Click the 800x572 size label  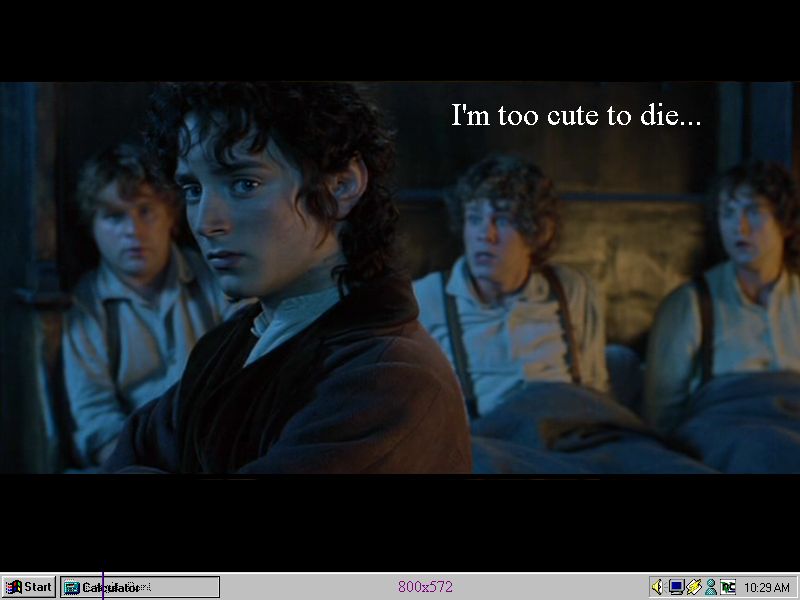tap(425, 587)
